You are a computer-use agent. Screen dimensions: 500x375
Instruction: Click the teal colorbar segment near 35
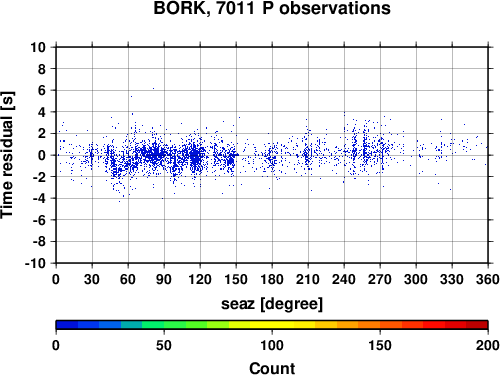pyautogui.click(x=132, y=325)
